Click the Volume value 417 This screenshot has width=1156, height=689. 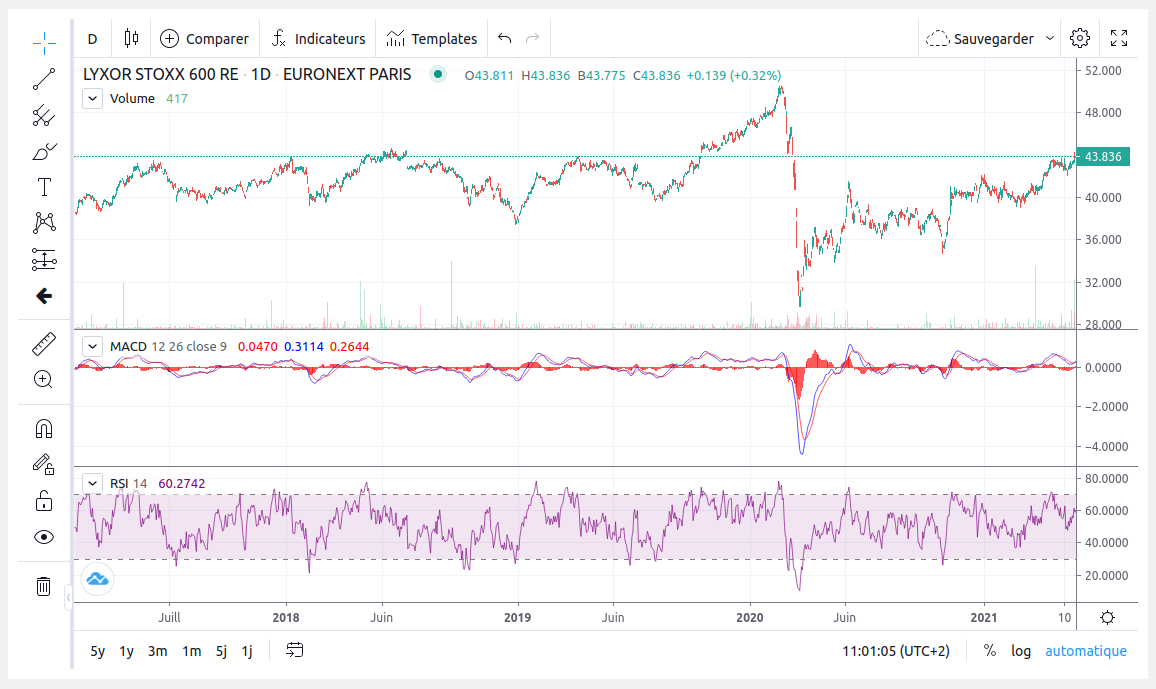[x=177, y=99]
